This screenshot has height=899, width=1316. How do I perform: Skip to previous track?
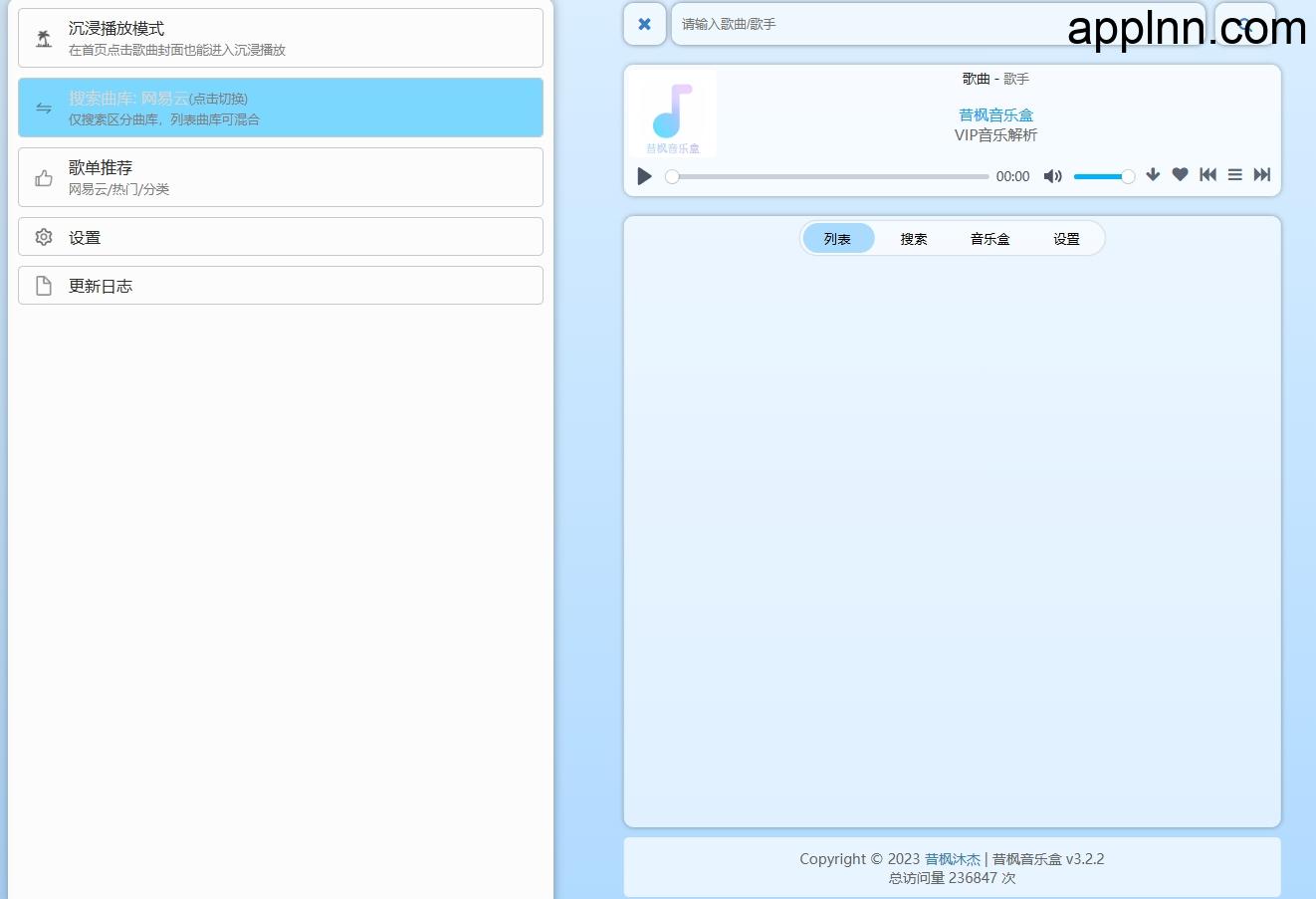pos(1207,175)
